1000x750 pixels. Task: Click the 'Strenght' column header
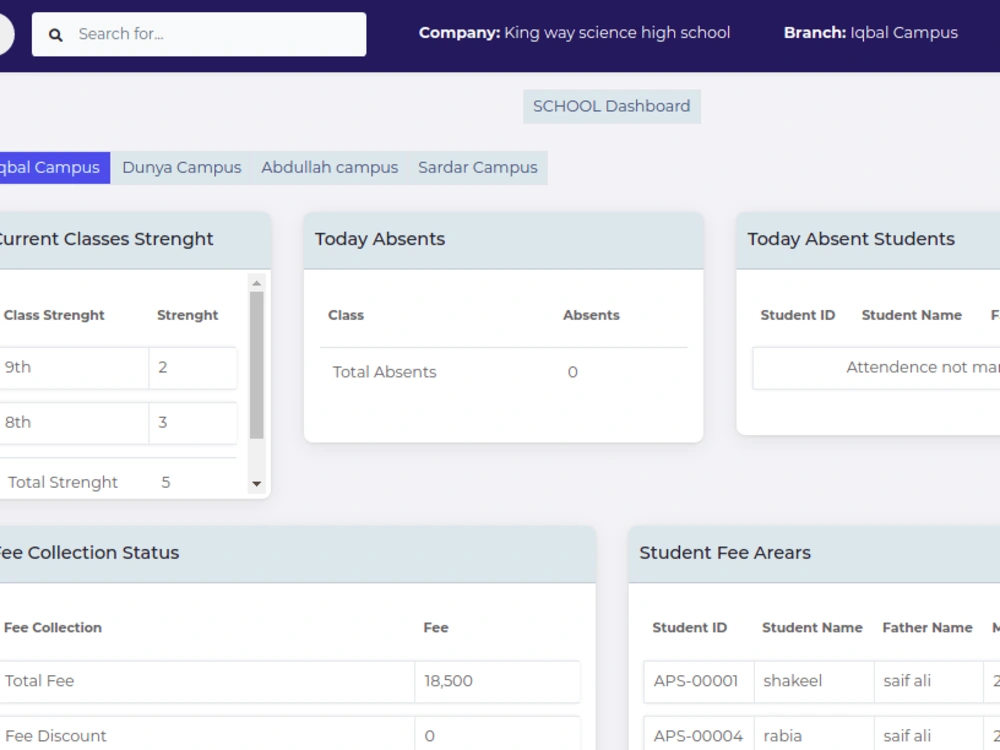click(188, 315)
